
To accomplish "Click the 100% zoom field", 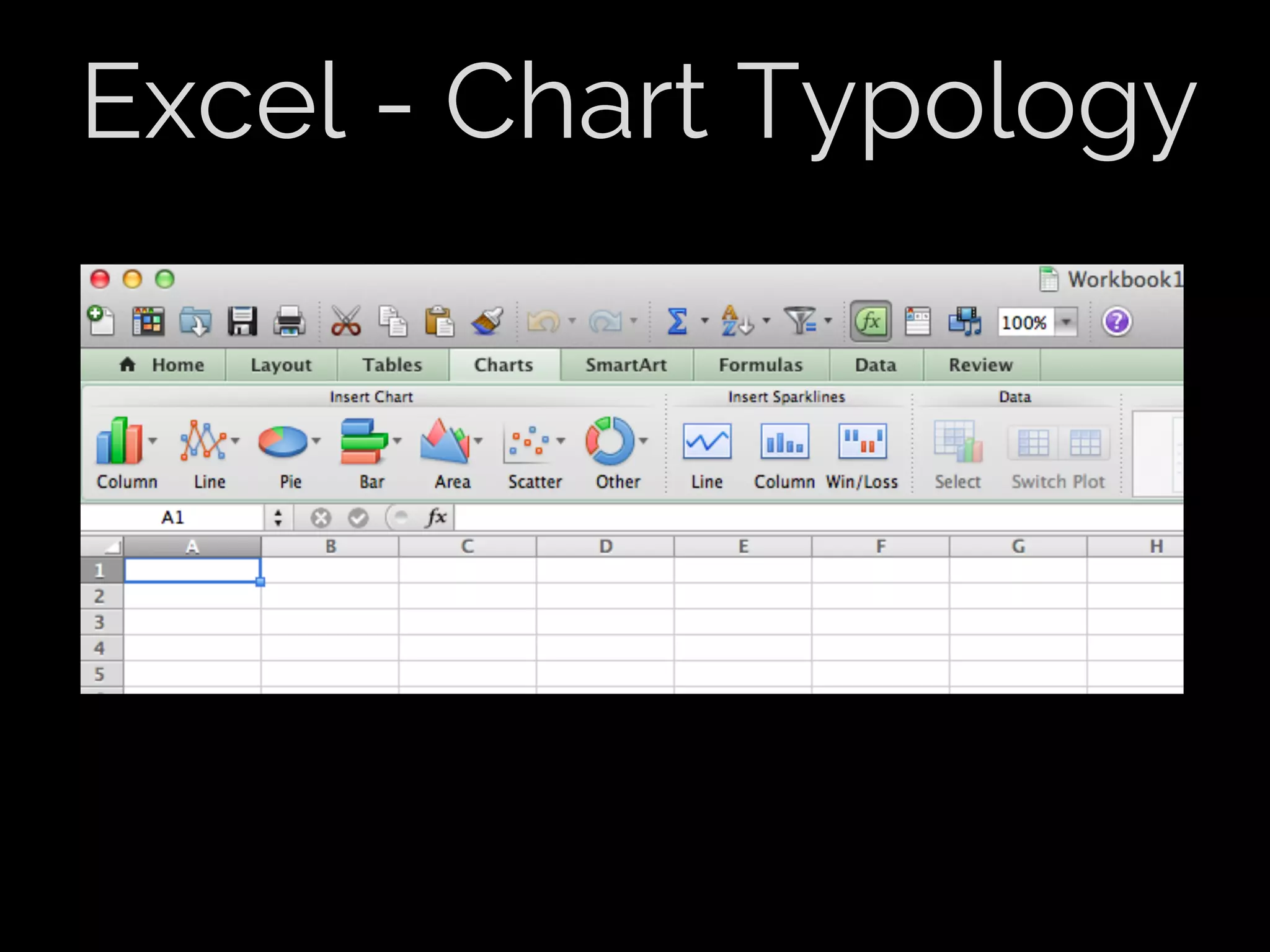I will point(1025,322).
